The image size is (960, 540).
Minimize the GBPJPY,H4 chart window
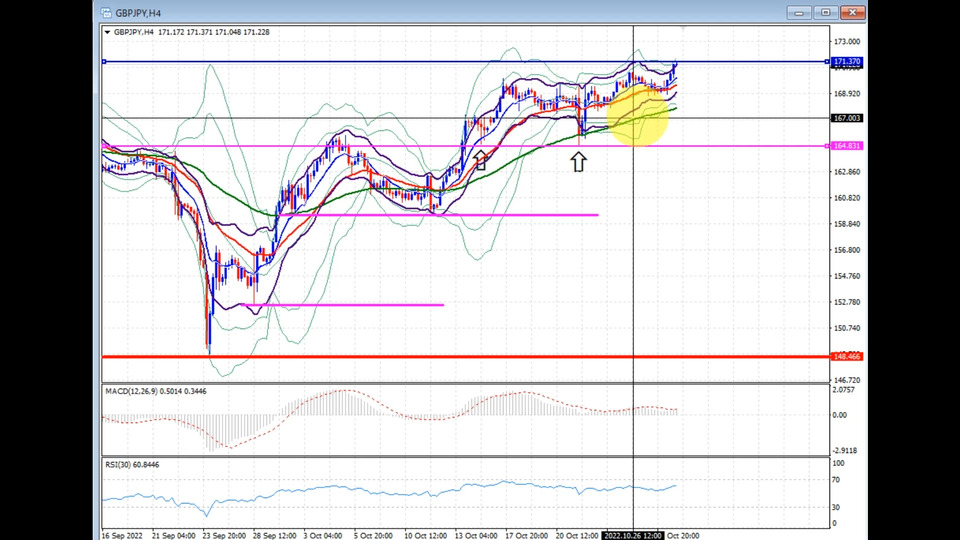point(799,12)
